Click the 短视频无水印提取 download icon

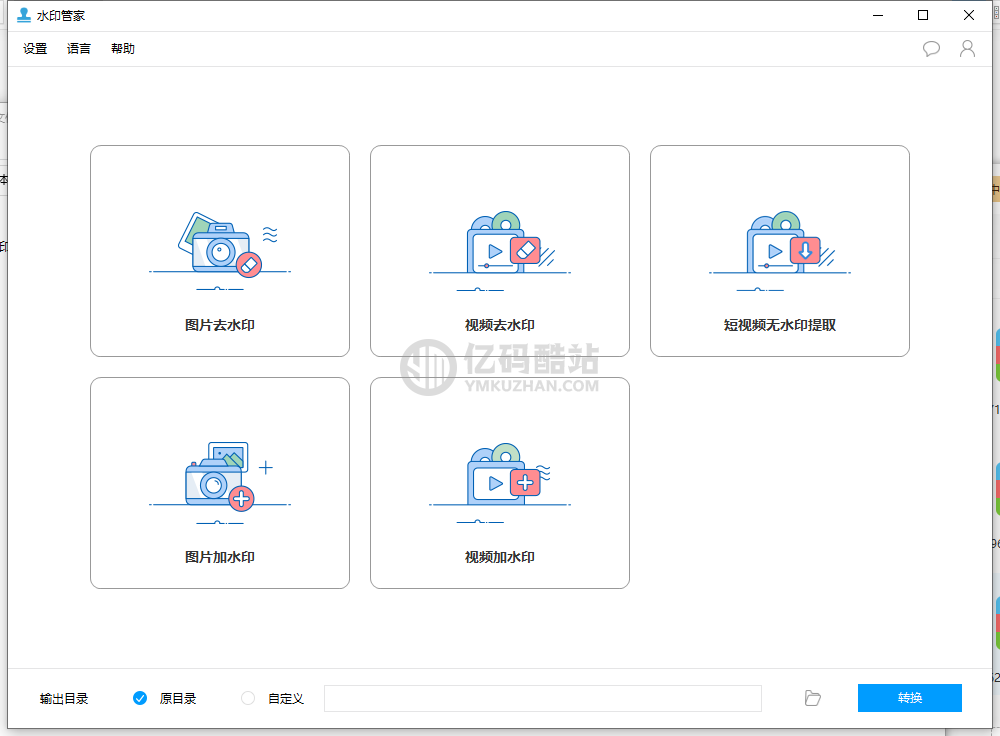click(x=780, y=245)
